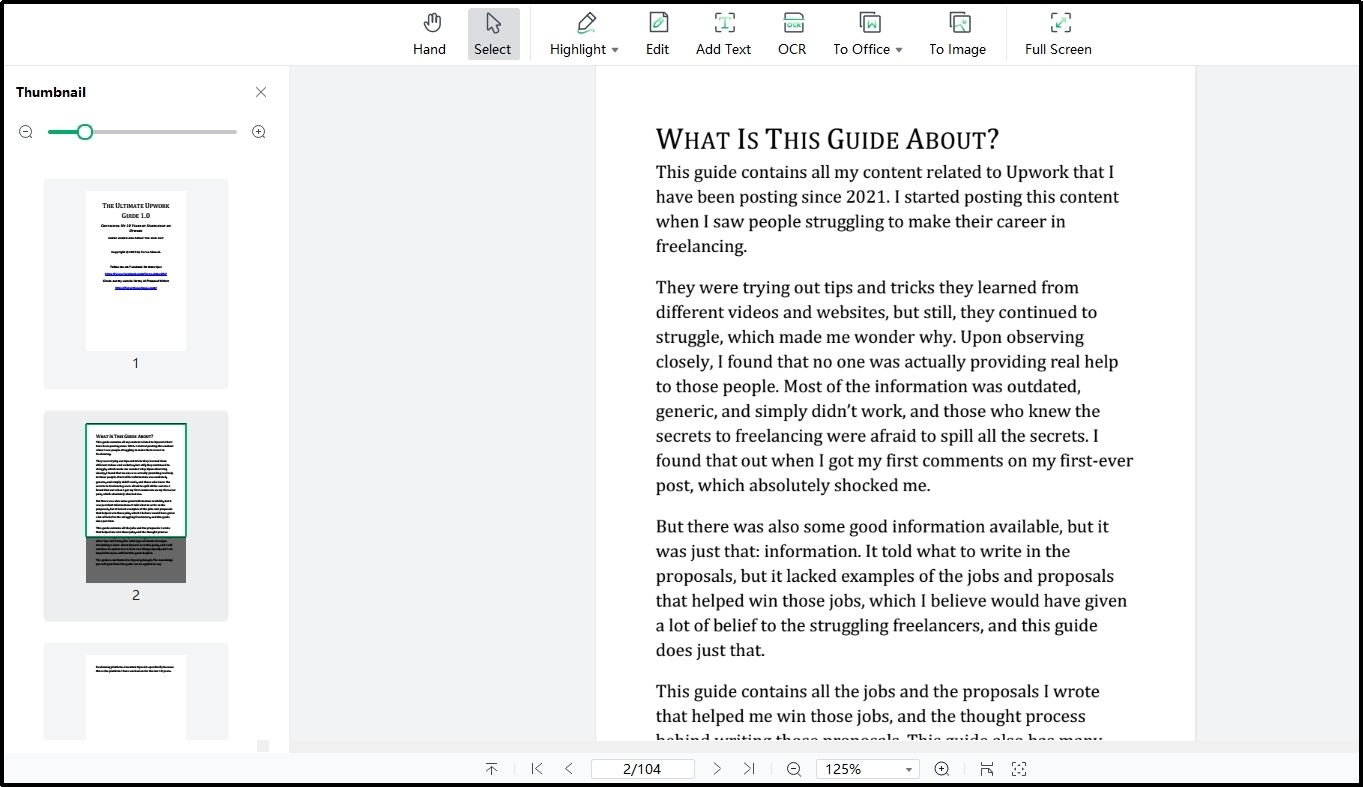The width and height of the screenshot is (1363, 787).
Task: Open the third page thumbnail
Action: (x=136, y=697)
